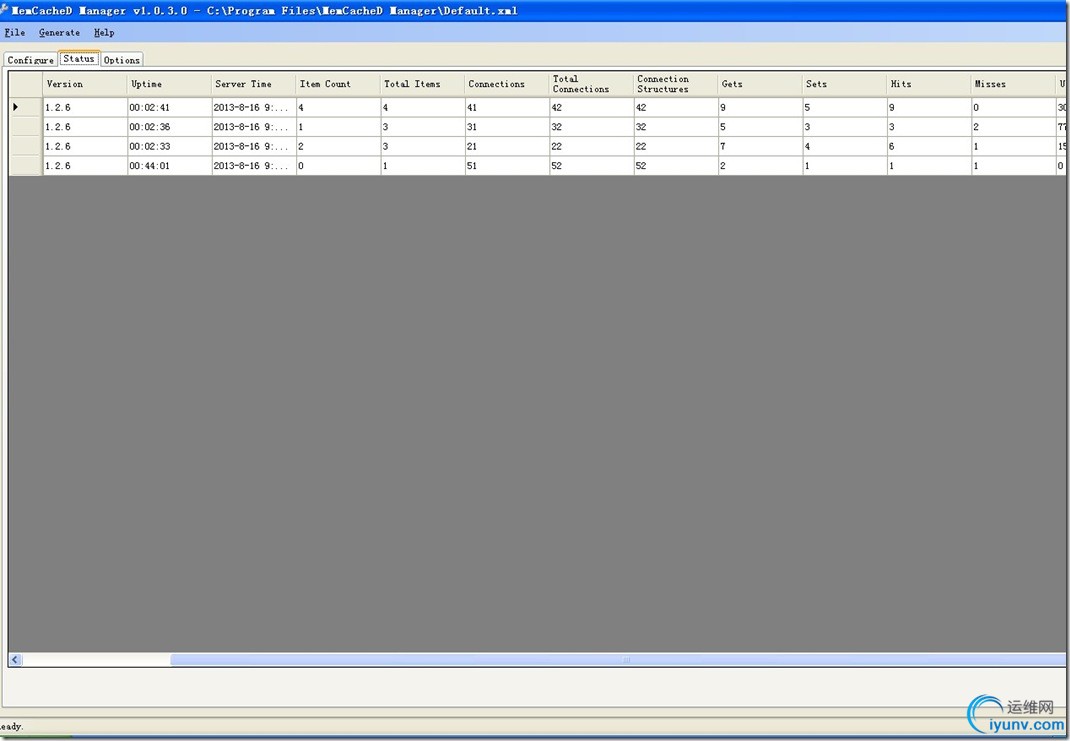Sort by the Server Time column header
This screenshot has width=1070, height=741.
[254, 84]
